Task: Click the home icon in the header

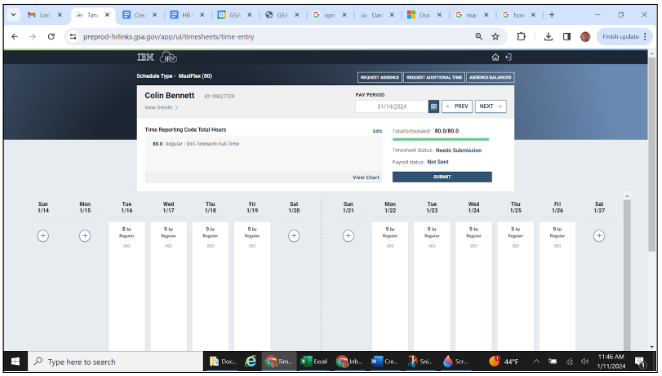Action: click(x=495, y=57)
